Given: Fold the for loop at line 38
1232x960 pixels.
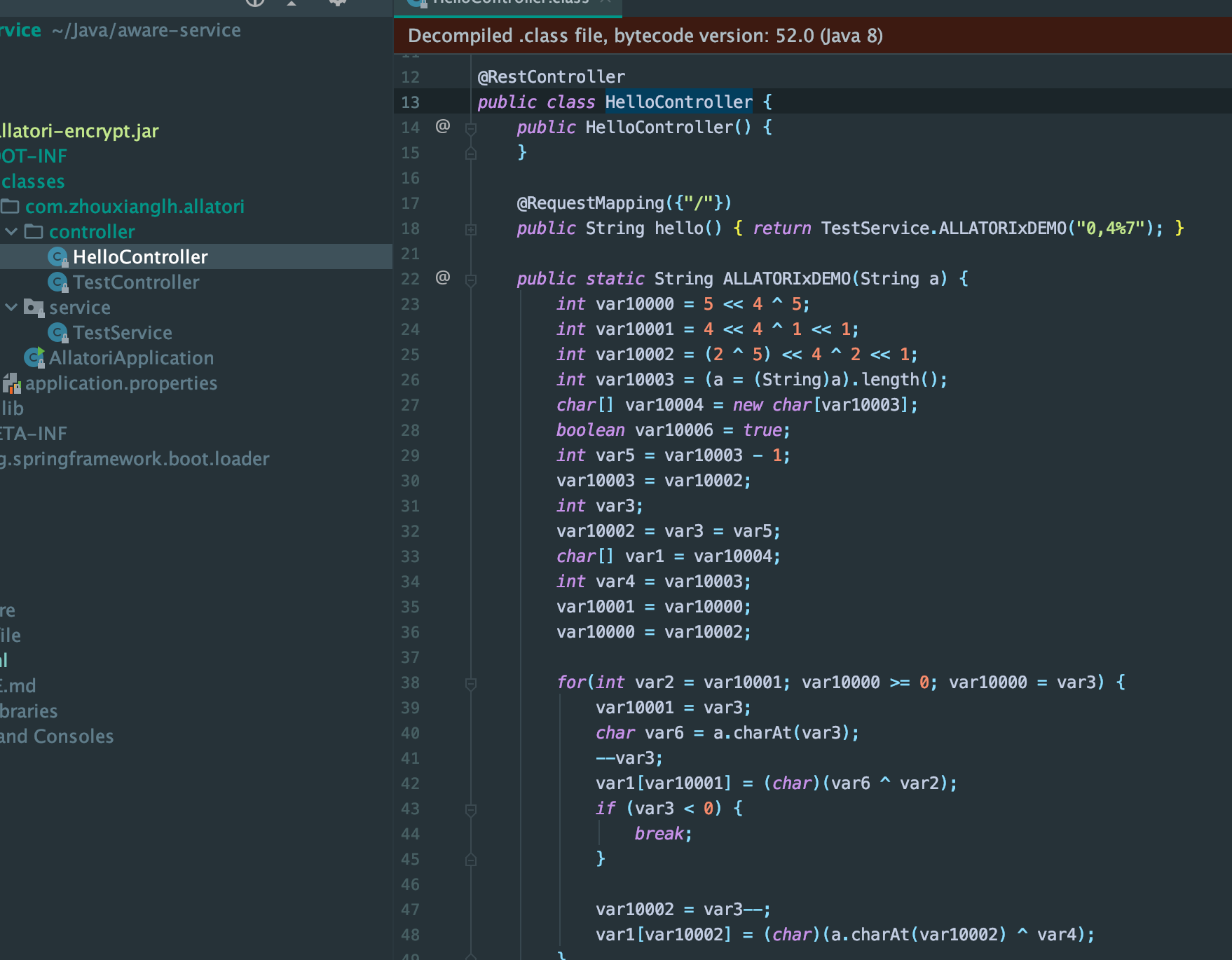Looking at the screenshot, I should (471, 684).
